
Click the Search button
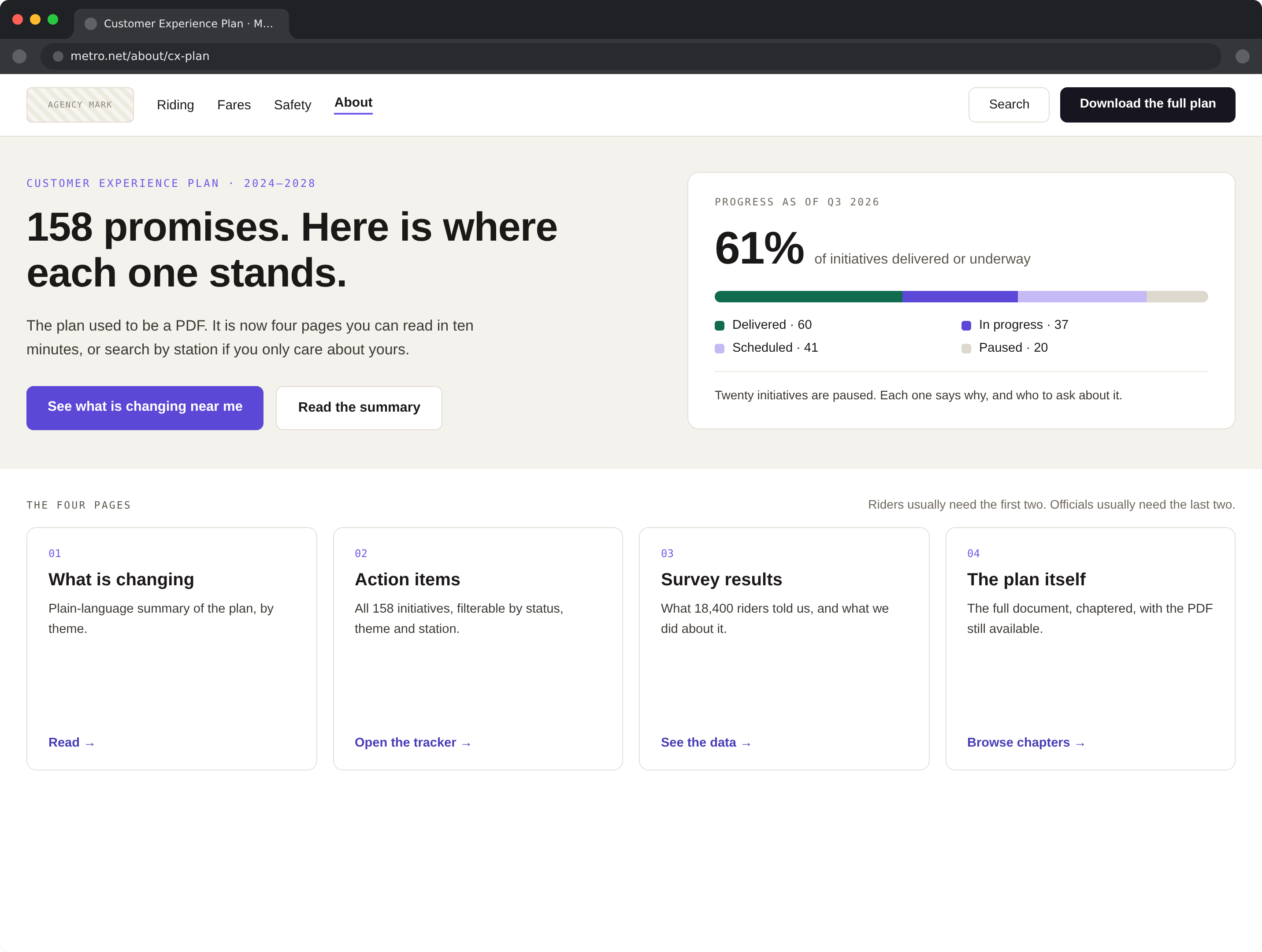pyautogui.click(x=1009, y=104)
